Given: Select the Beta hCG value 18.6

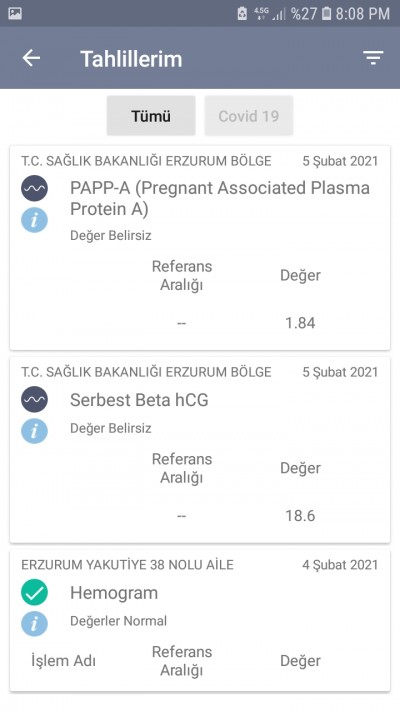Looking at the screenshot, I should (x=300, y=516).
